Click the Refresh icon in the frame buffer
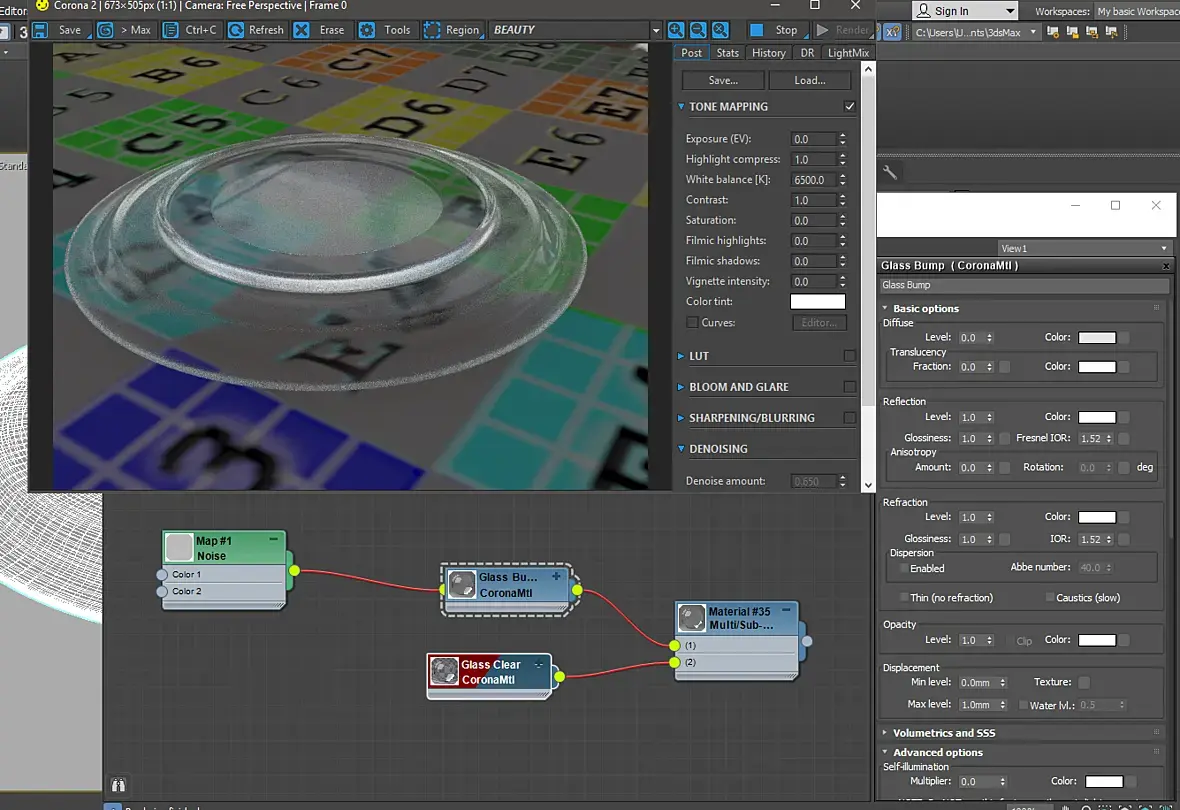Image resolution: width=1180 pixels, height=810 pixels. tap(236, 30)
